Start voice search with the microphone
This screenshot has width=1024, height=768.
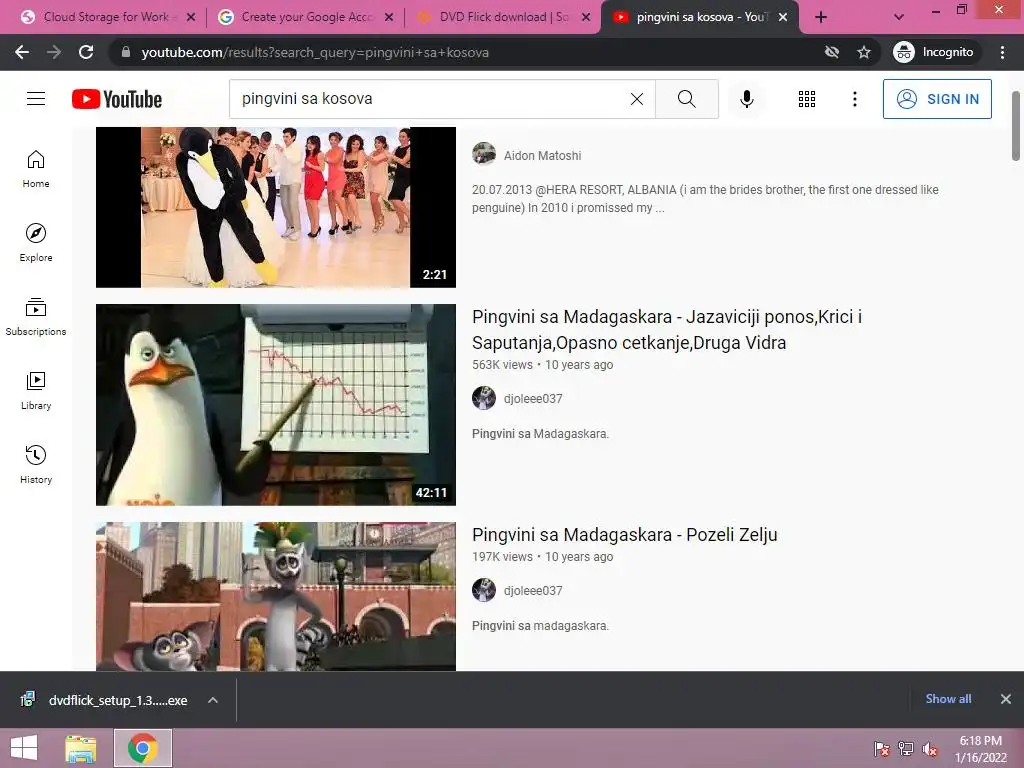(746, 99)
